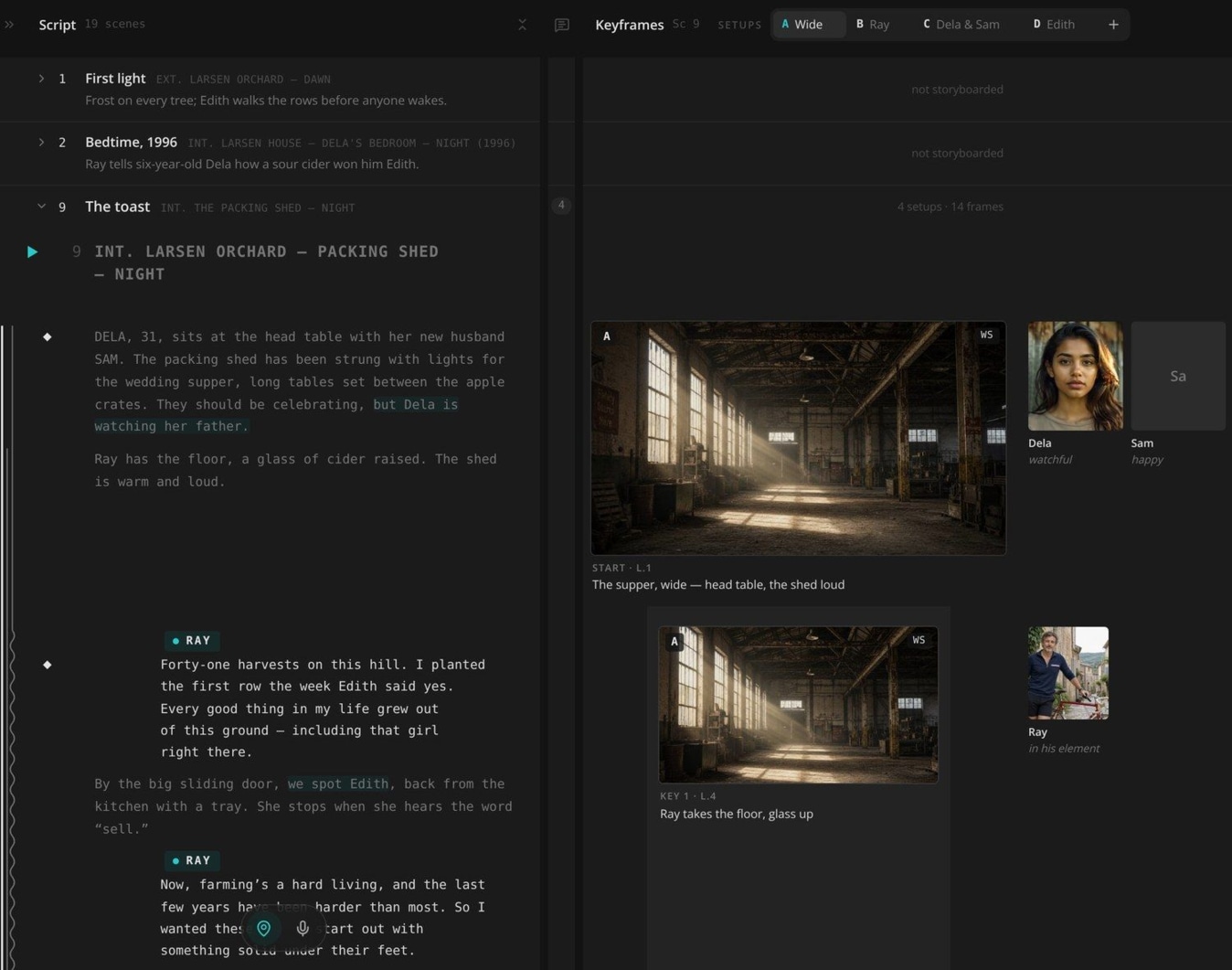Image resolution: width=1232 pixels, height=970 pixels.
Task: Click second RAY character cue tag
Action: click(192, 860)
